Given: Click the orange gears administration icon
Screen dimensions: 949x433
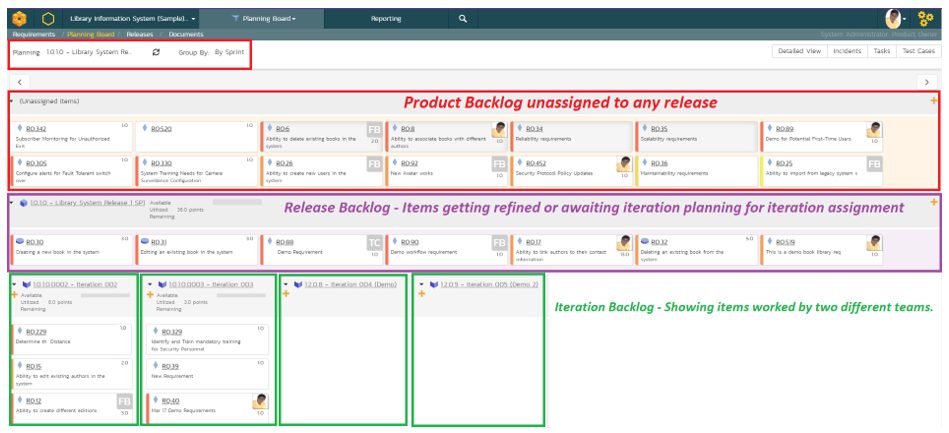Looking at the screenshot, I should (x=925, y=18).
